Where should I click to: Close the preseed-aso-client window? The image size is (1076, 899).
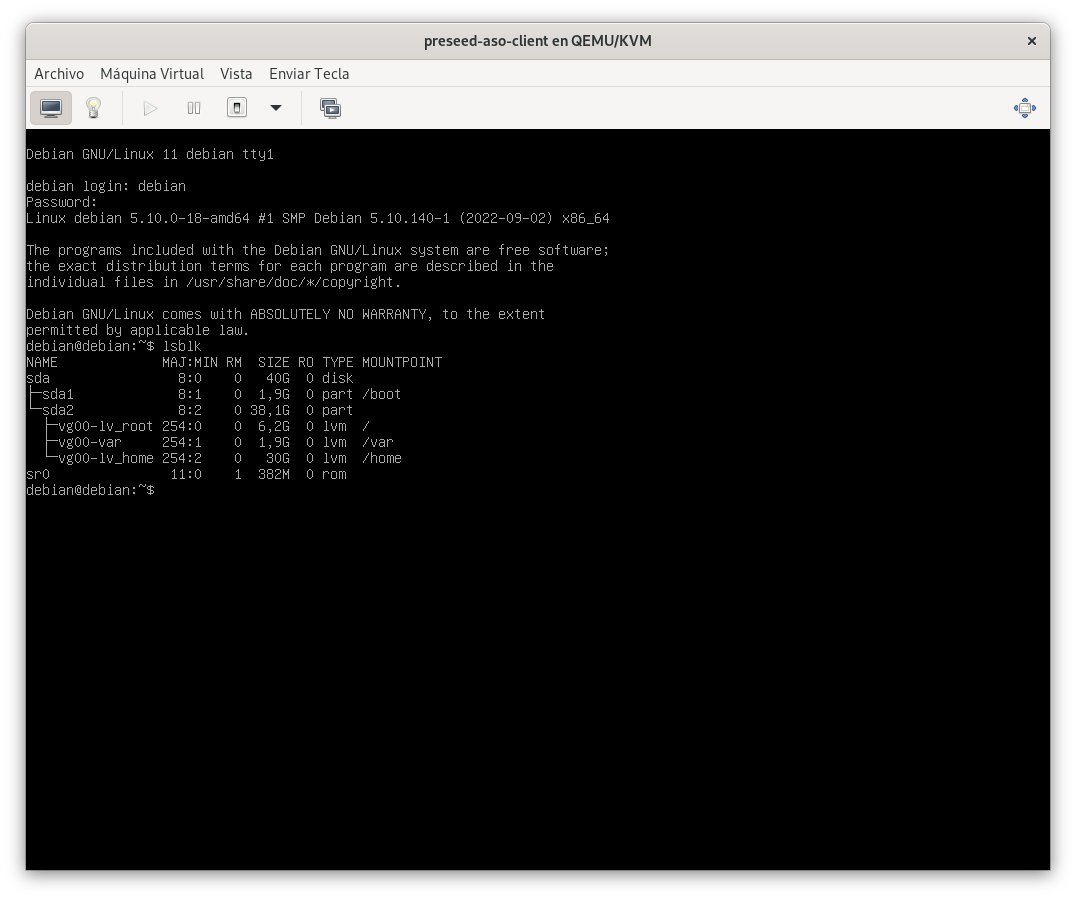point(1031,41)
